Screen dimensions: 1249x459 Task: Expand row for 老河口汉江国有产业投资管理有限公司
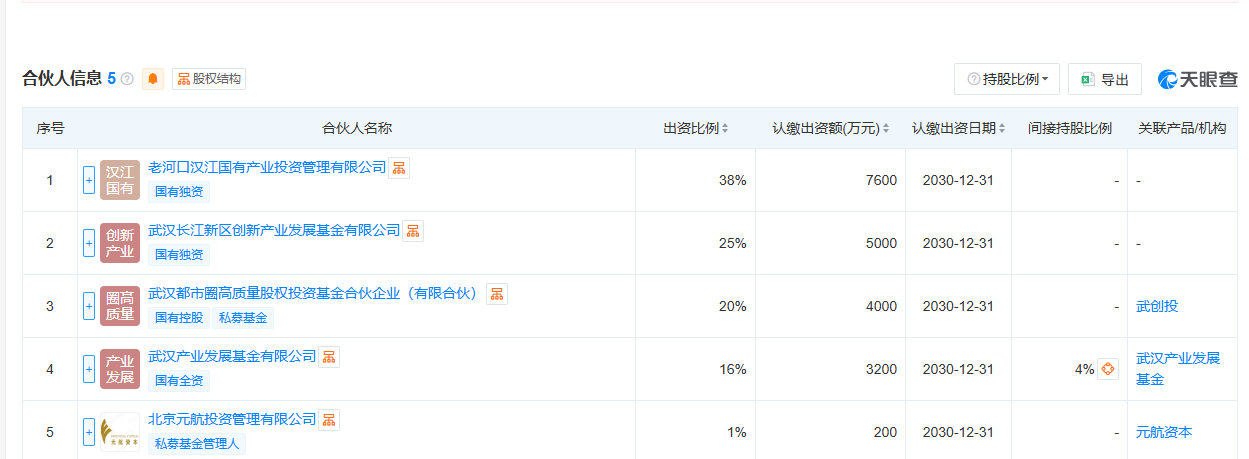[x=89, y=180]
